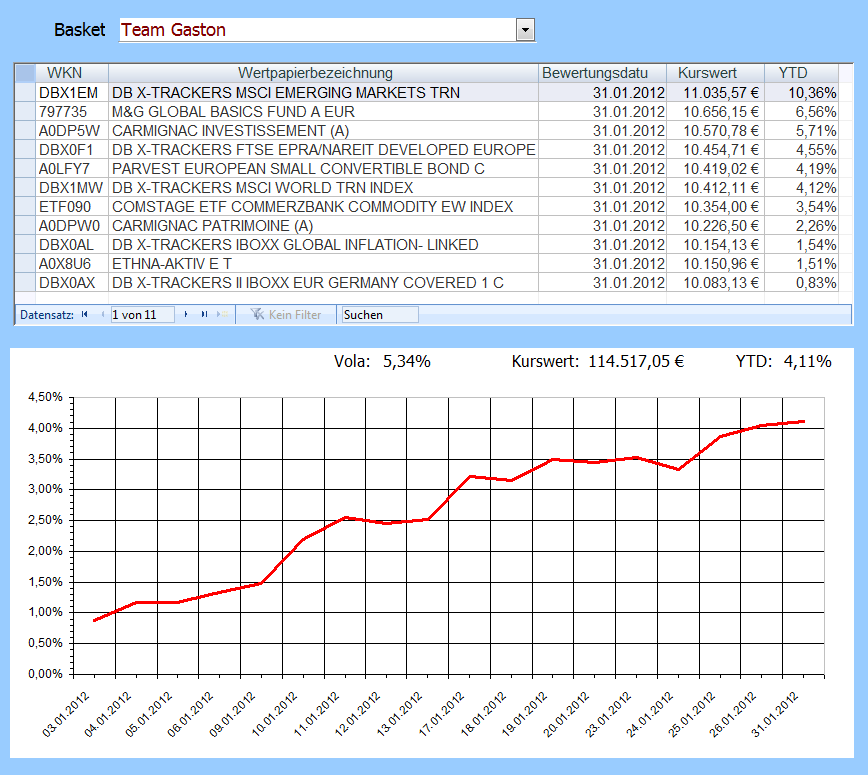
Task: Go to first record in navigation bar
Action: (x=84, y=314)
